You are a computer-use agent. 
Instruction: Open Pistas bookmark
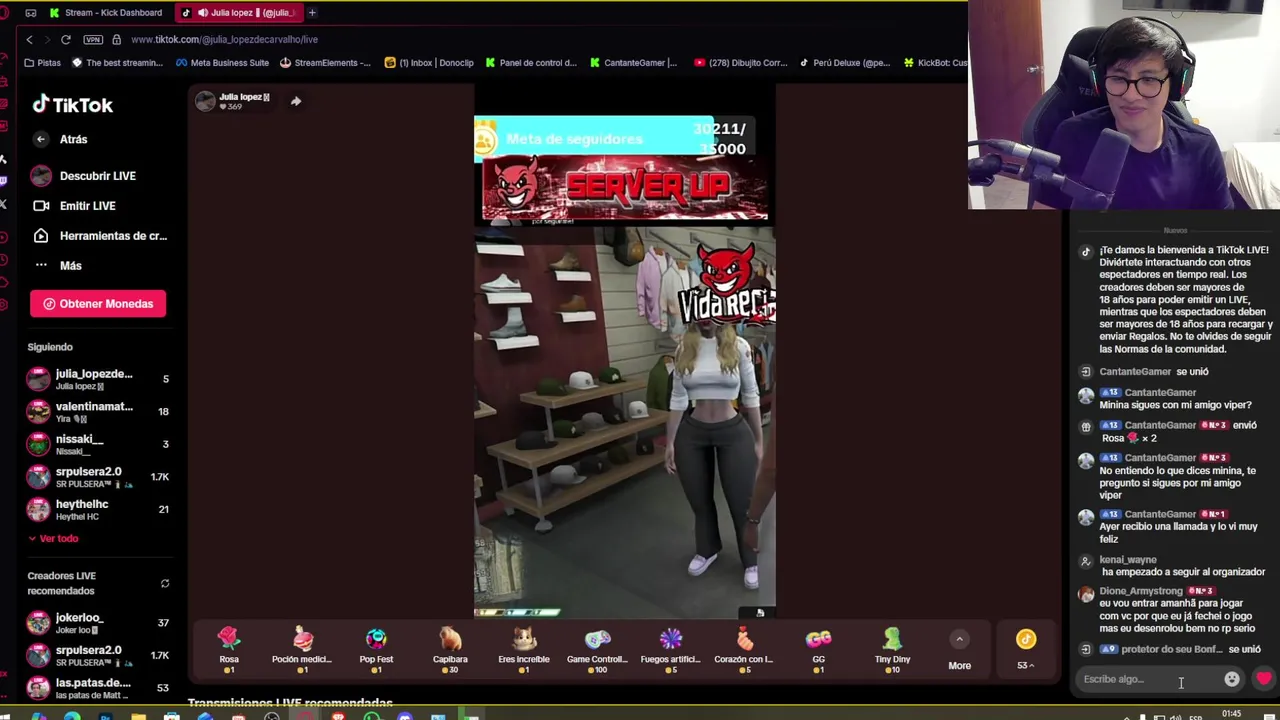(x=42, y=63)
